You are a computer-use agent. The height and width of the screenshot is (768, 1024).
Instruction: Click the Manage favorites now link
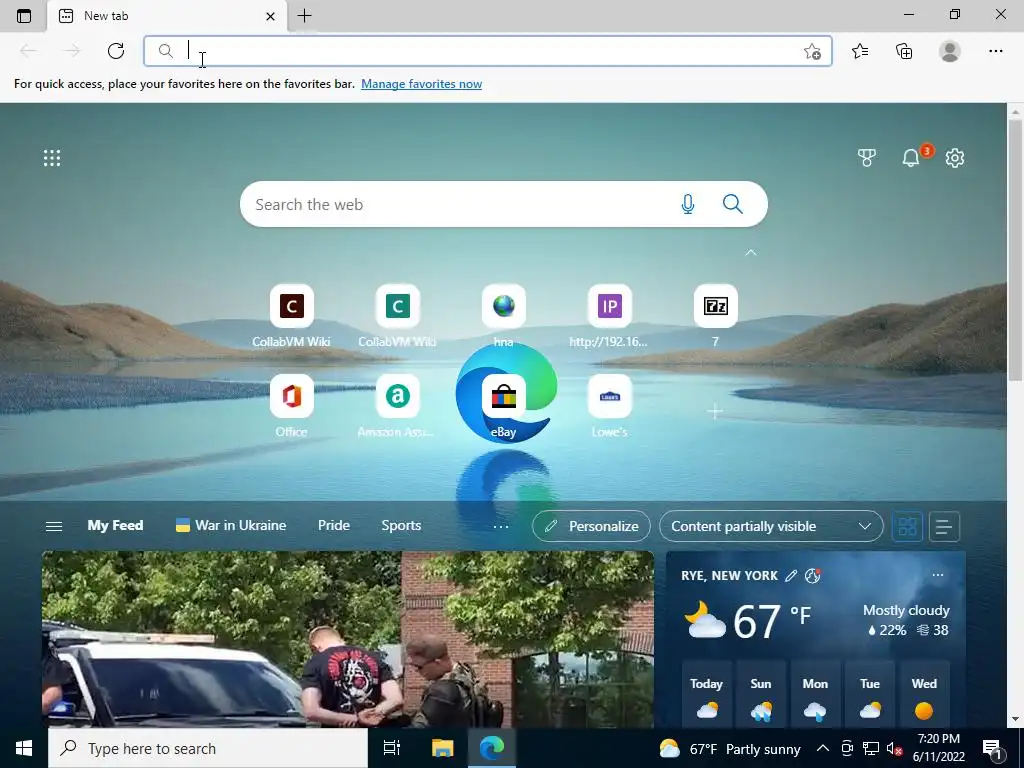click(421, 84)
